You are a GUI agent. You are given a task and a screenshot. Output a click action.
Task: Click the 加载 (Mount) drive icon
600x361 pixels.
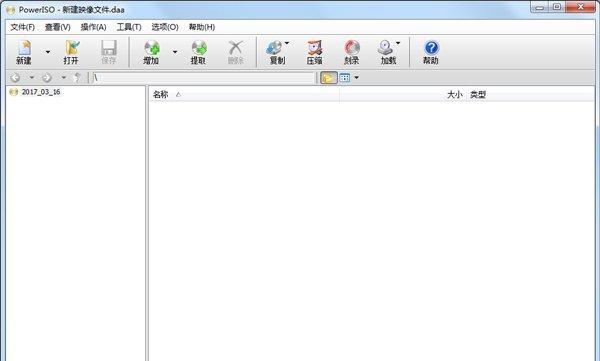[388, 52]
